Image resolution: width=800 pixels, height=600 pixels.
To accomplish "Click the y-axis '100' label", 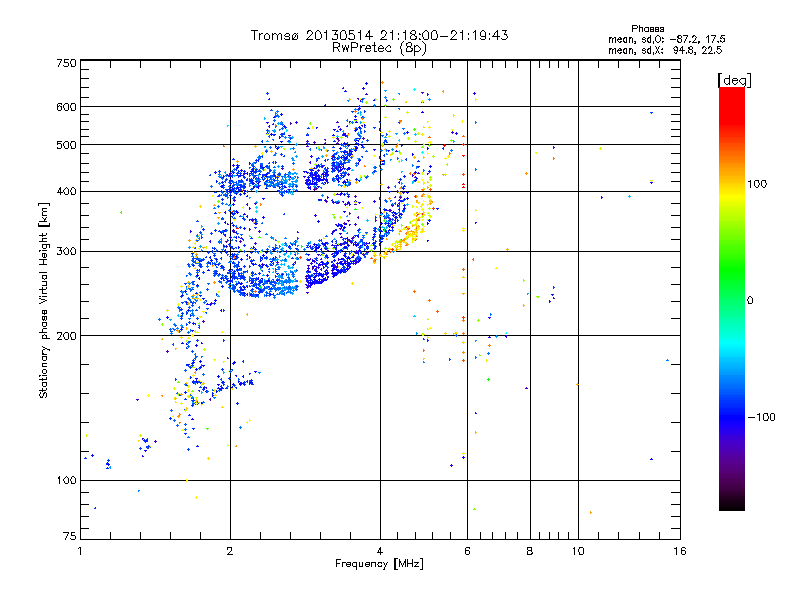I will click(x=66, y=480).
